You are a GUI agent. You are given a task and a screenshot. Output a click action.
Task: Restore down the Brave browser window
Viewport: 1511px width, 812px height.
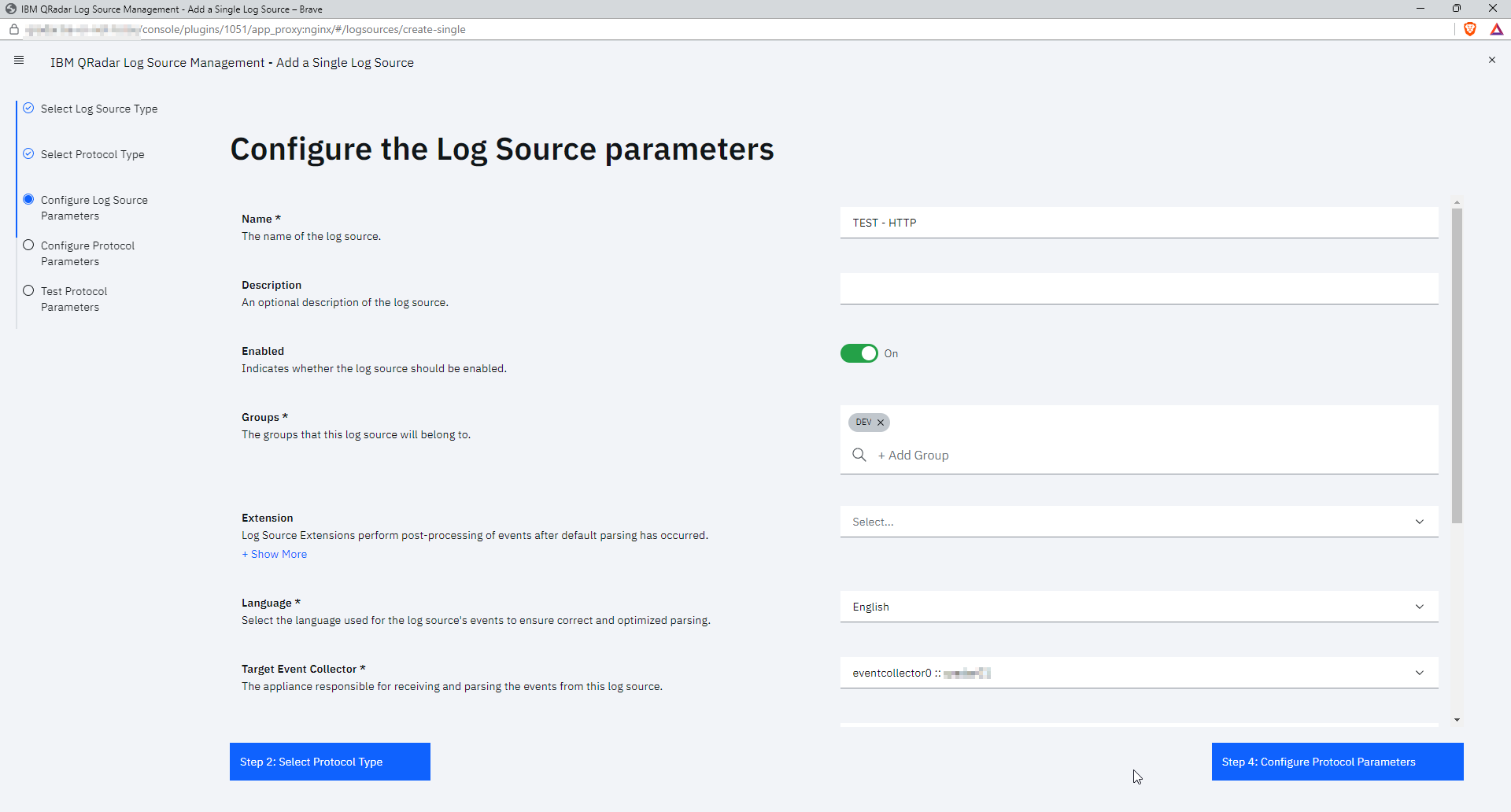(x=1457, y=9)
